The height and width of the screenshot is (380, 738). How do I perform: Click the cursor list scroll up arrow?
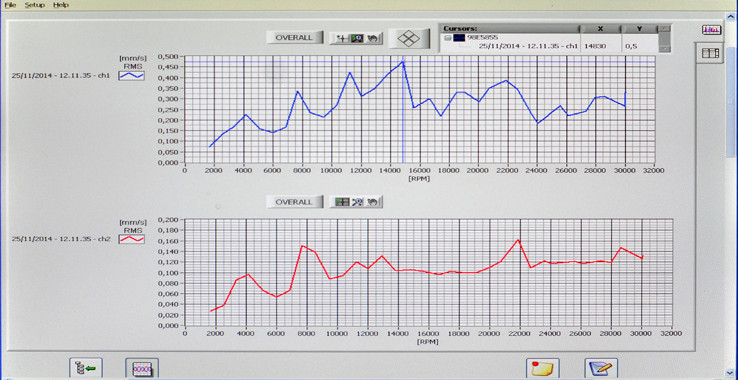pos(664,29)
